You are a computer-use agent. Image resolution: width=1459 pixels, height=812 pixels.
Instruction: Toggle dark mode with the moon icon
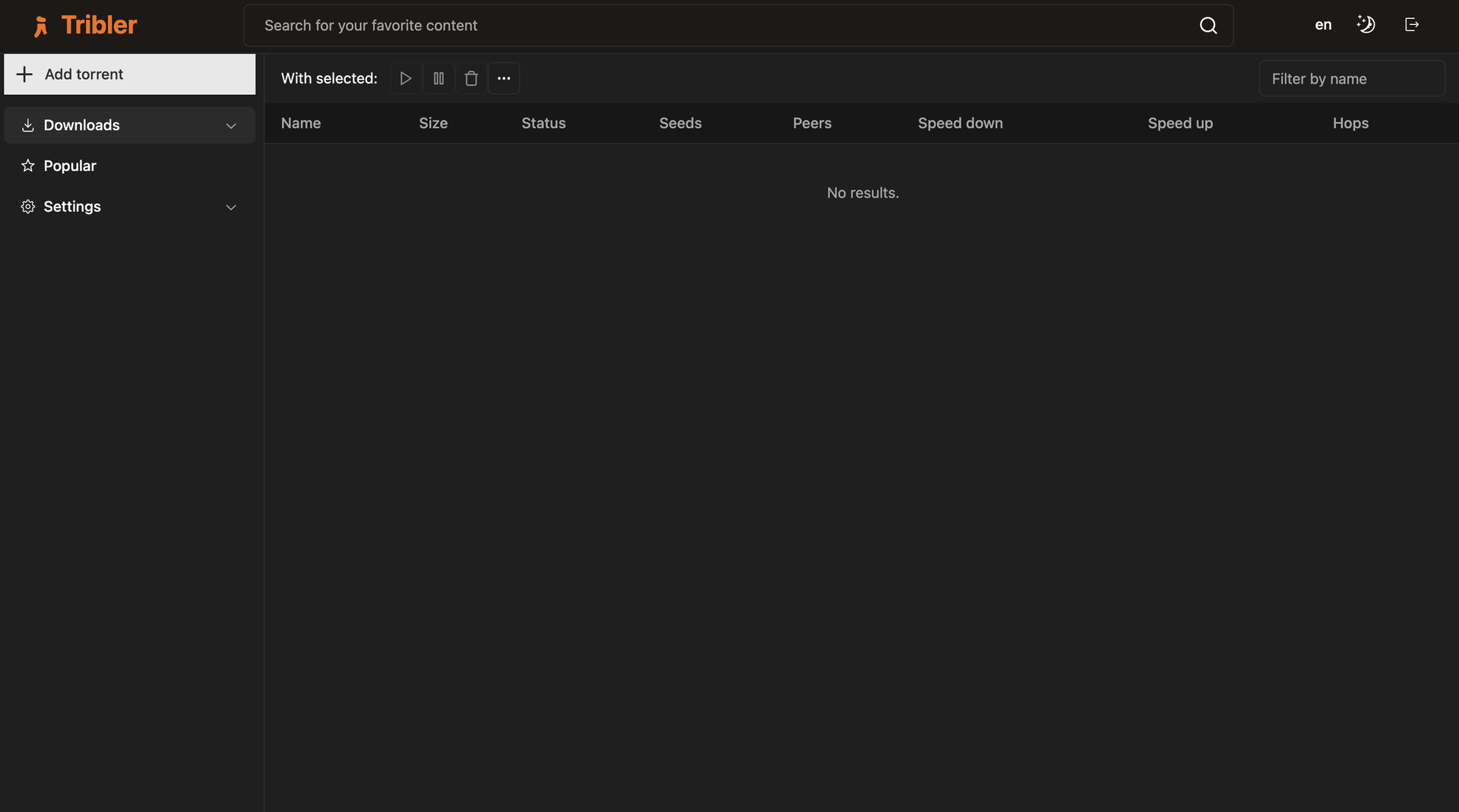[x=1366, y=24]
